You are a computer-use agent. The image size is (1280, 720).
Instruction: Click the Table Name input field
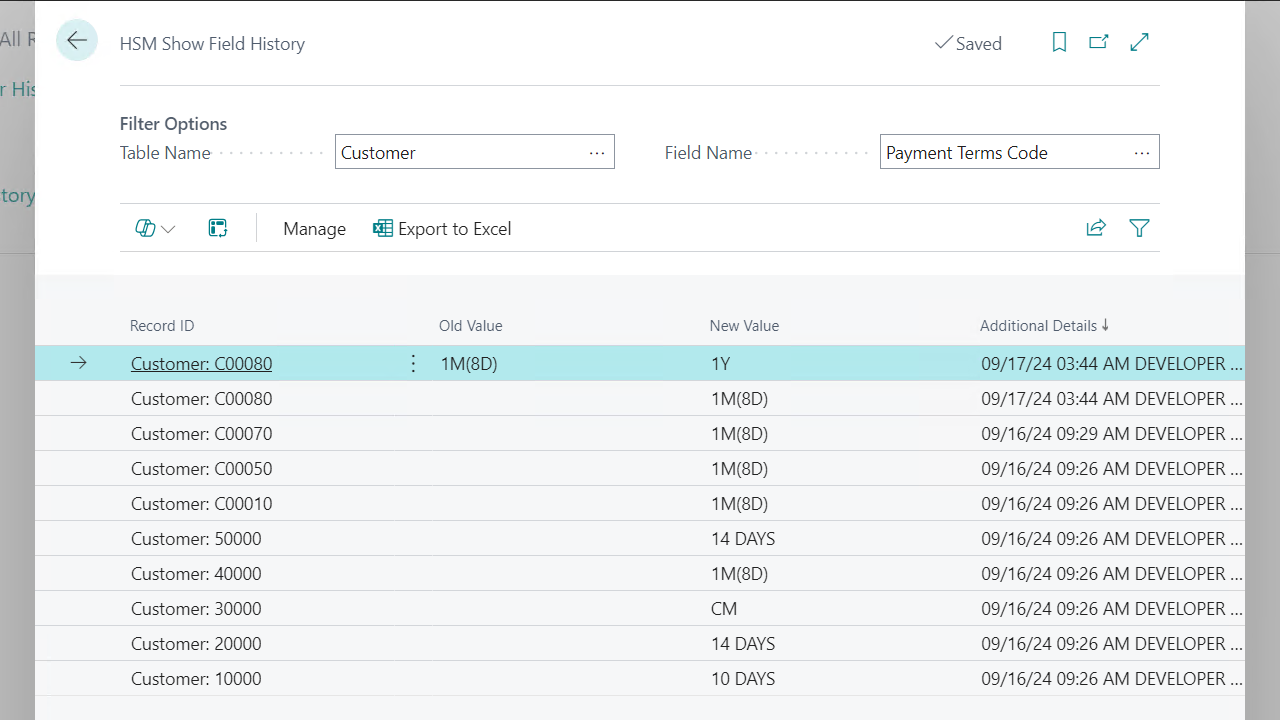[460, 153]
